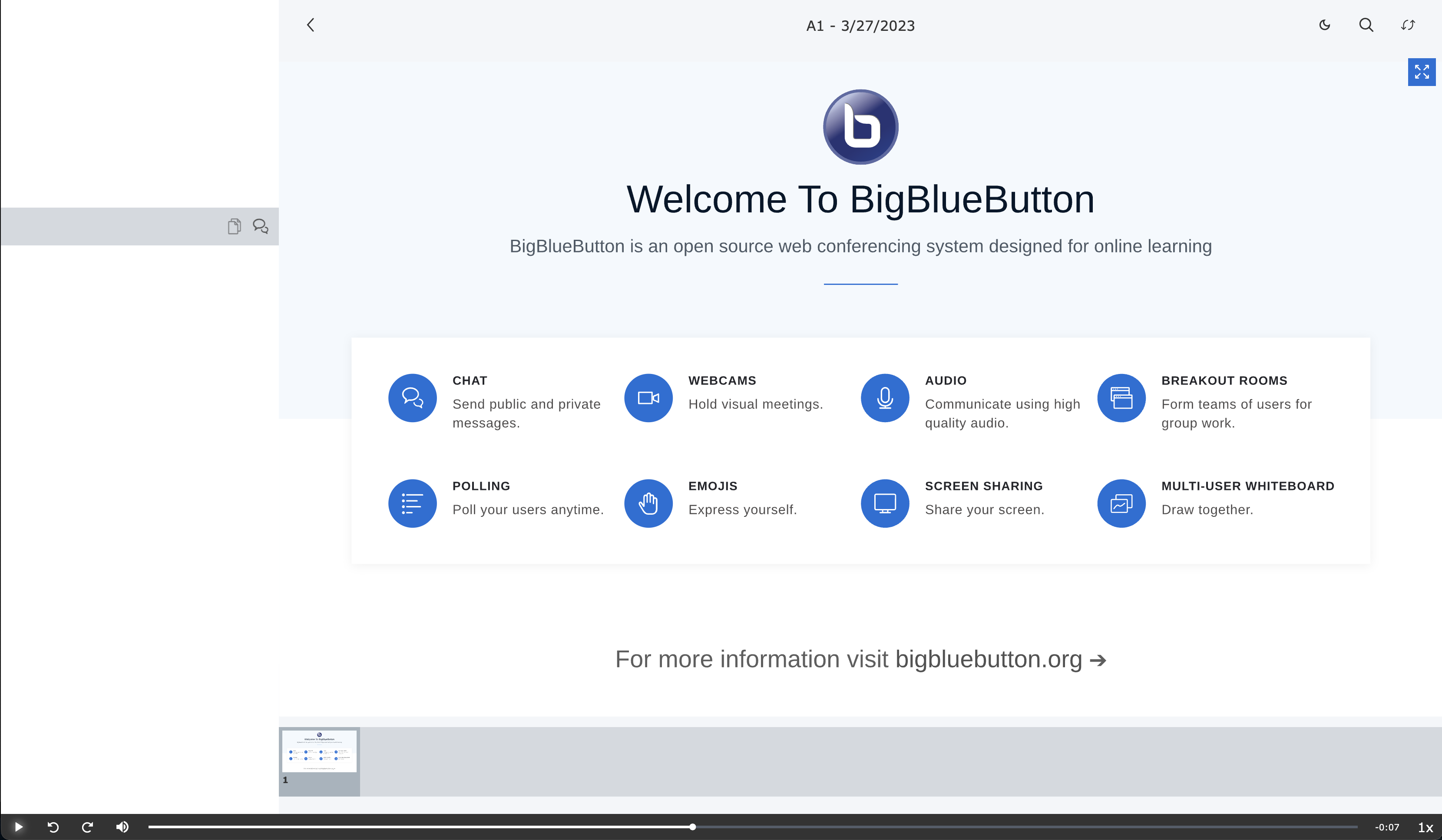Image resolution: width=1442 pixels, height=840 pixels.
Task: Rewind using the skip-back icon
Action: pyautogui.click(x=53, y=827)
